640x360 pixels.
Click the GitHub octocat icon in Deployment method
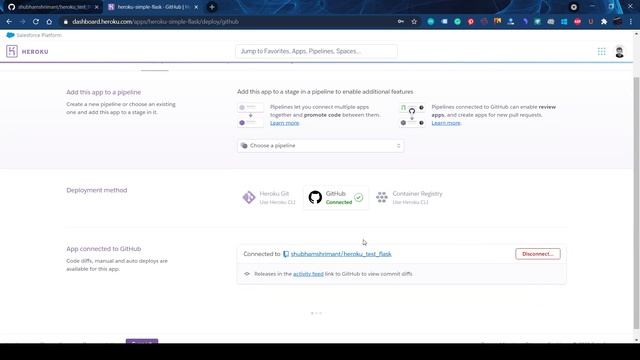(315, 198)
